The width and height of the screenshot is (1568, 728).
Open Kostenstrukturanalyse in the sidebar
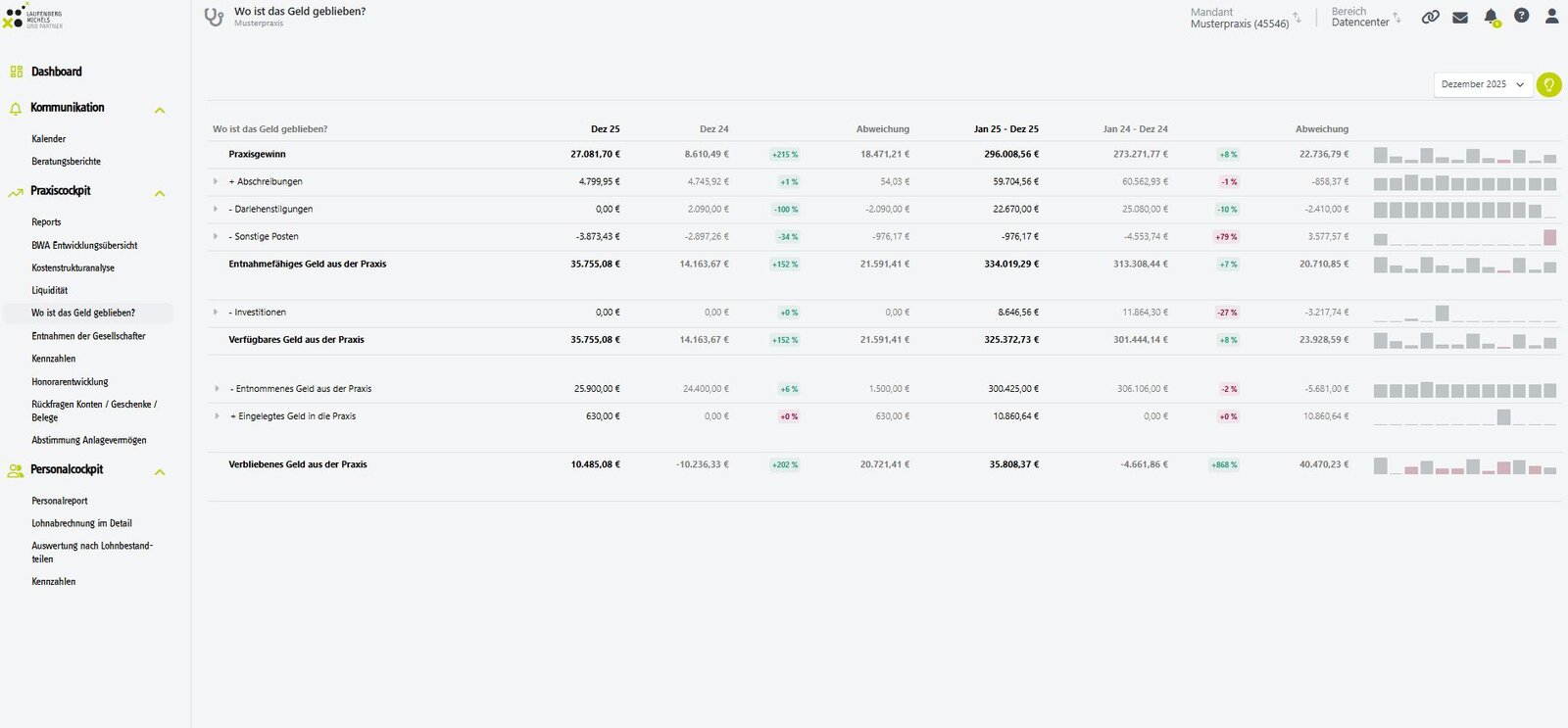(x=73, y=267)
